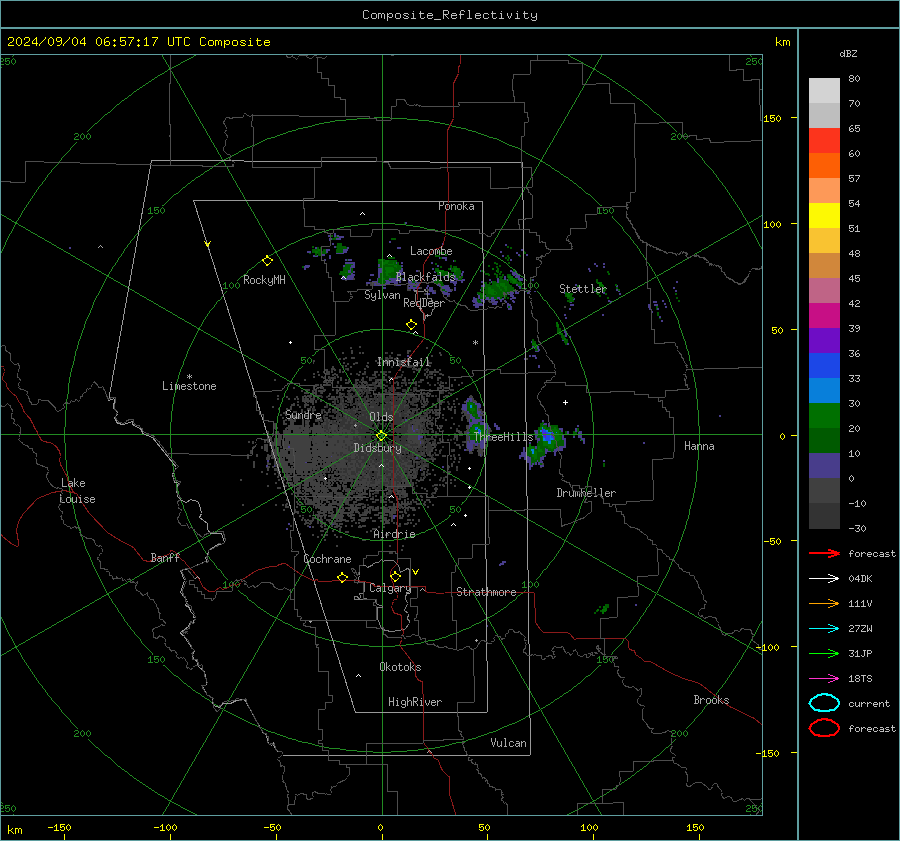
Task: Click the green echo west of Stettler
Action: [498, 286]
